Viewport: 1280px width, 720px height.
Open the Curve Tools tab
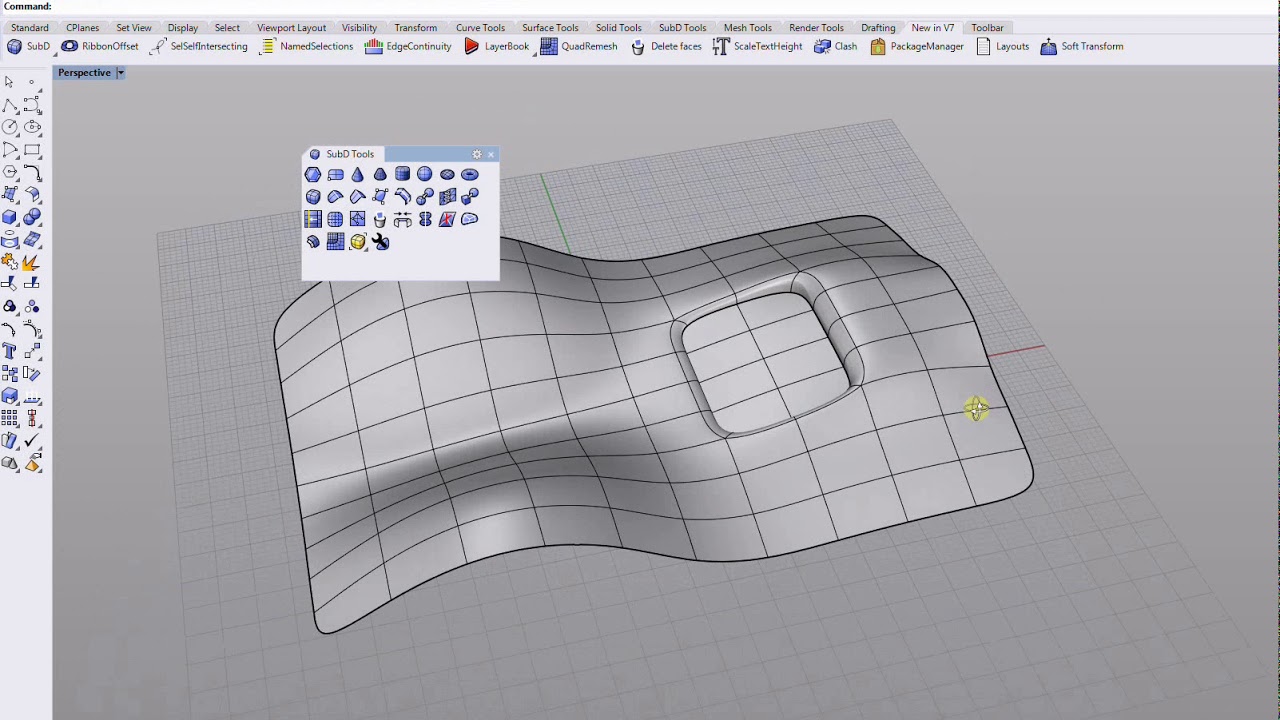[481, 28]
